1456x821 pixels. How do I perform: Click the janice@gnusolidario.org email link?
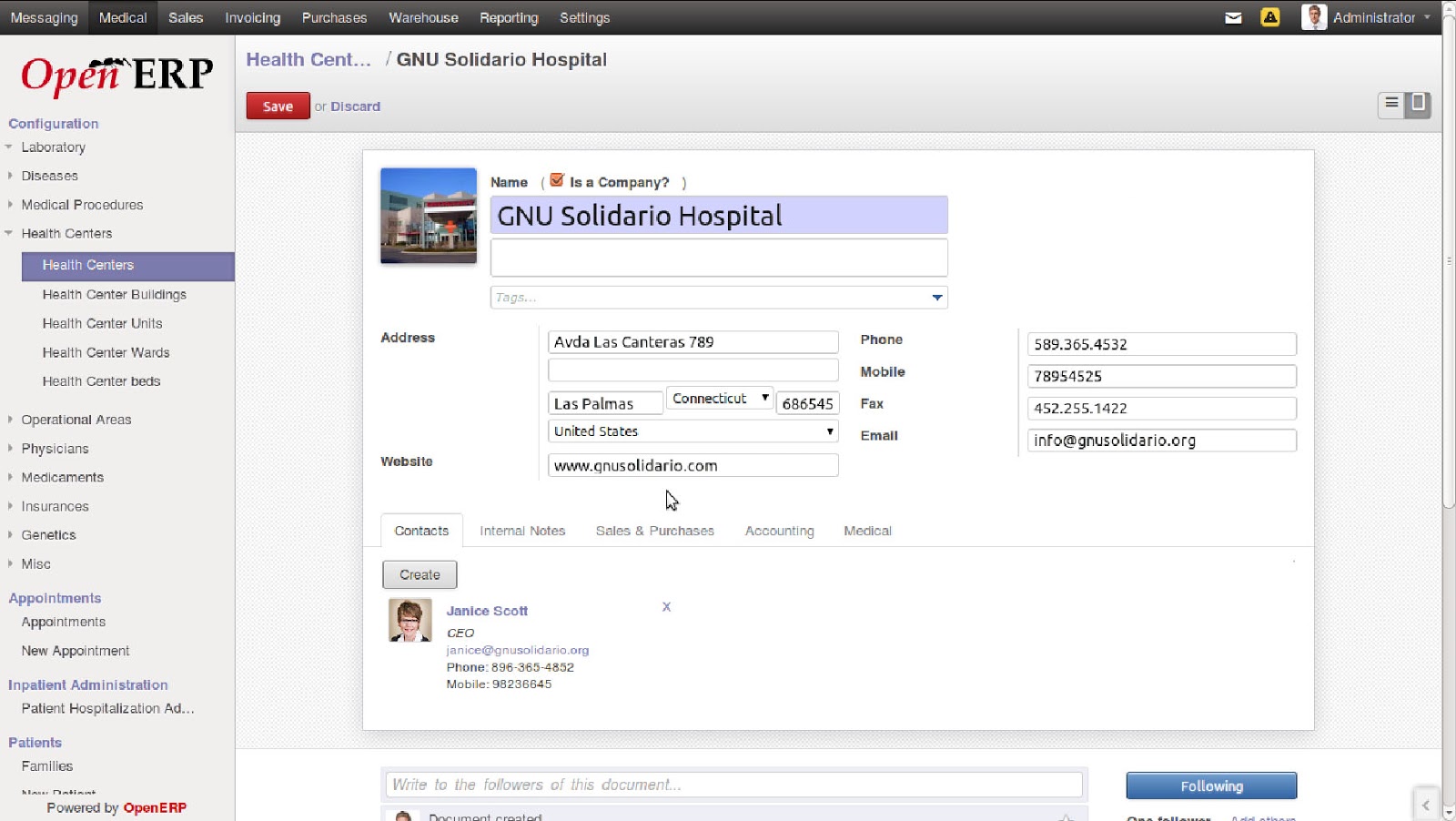pyautogui.click(x=518, y=650)
